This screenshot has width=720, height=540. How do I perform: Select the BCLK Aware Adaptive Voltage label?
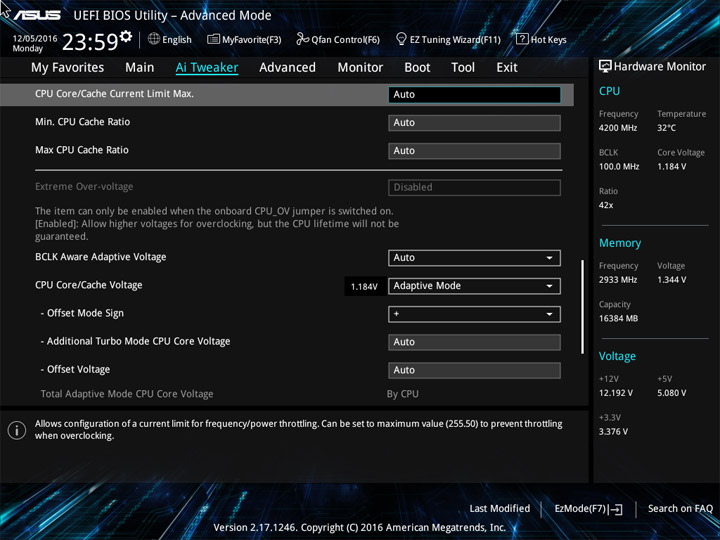(101, 257)
